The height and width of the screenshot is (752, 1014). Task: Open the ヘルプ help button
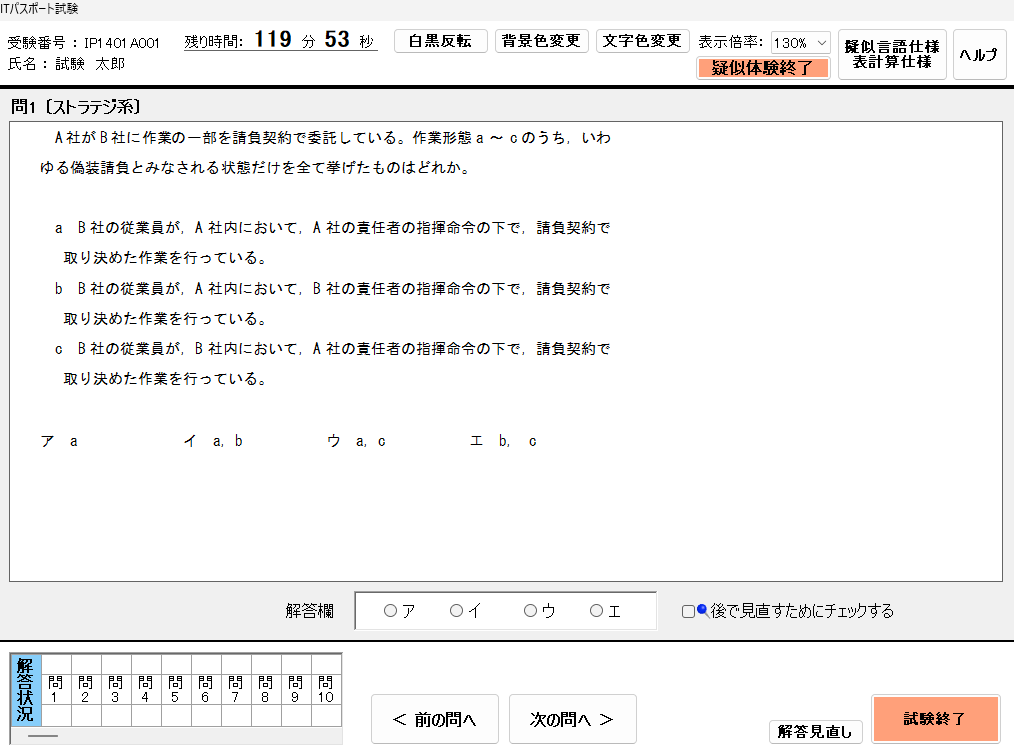[979, 55]
